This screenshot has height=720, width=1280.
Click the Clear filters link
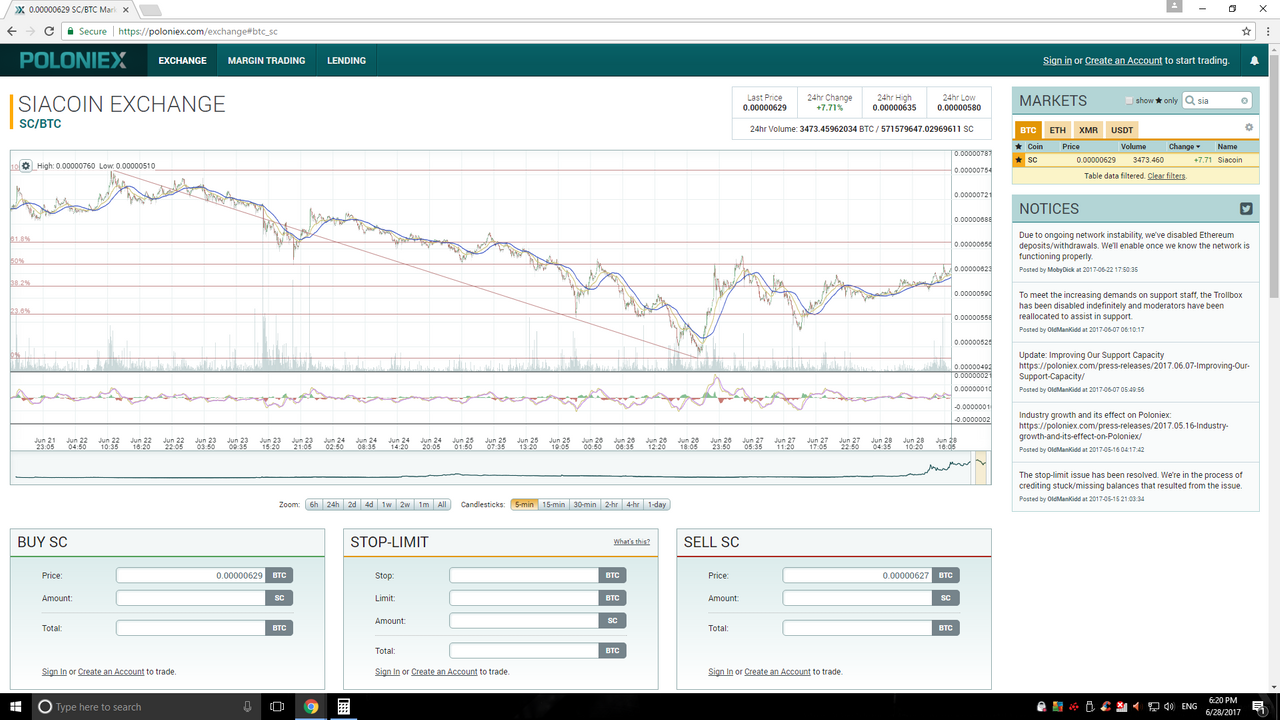(x=1166, y=176)
